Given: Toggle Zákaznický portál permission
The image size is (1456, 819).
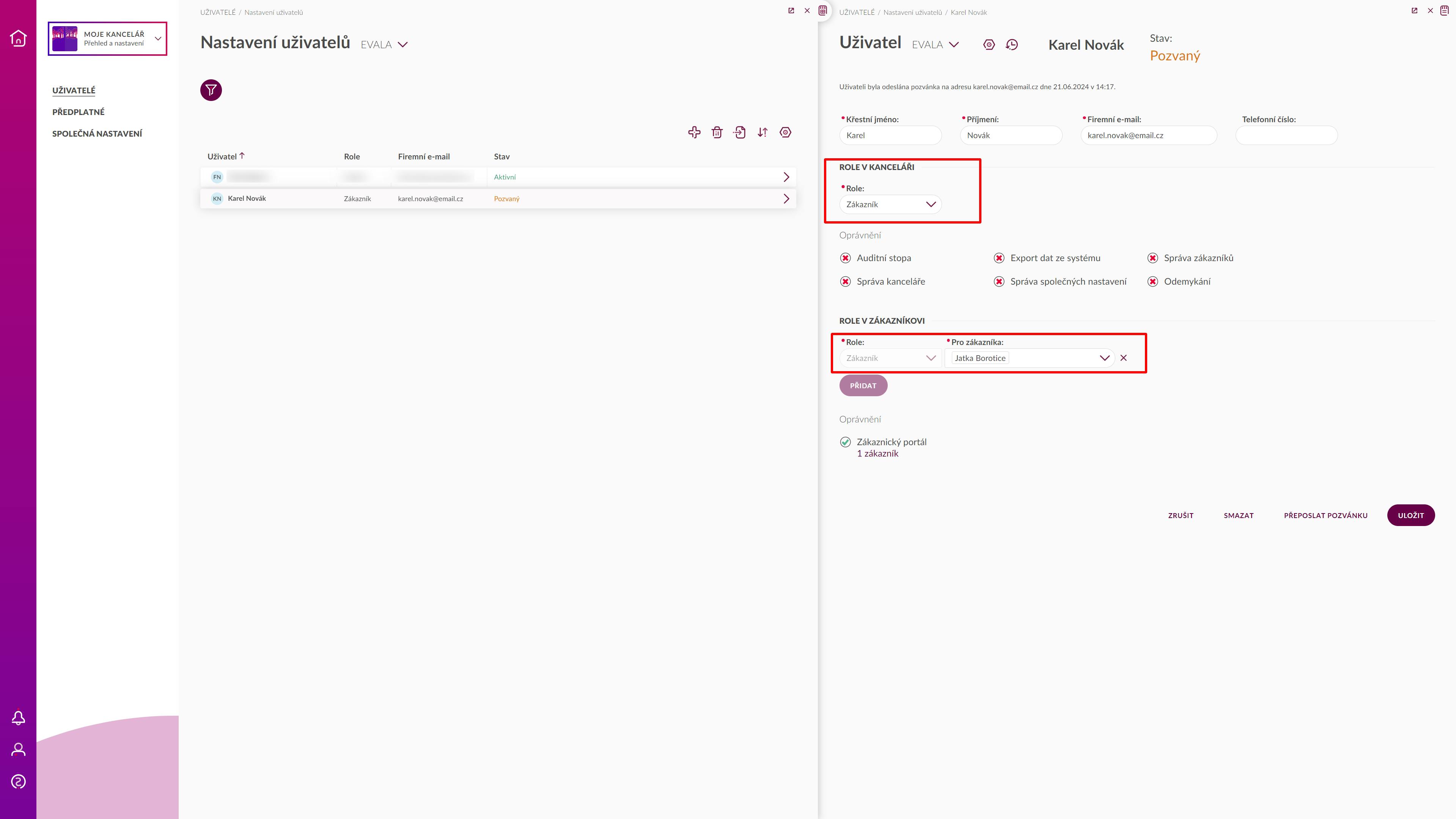Looking at the screenshot, I should 846,442.
